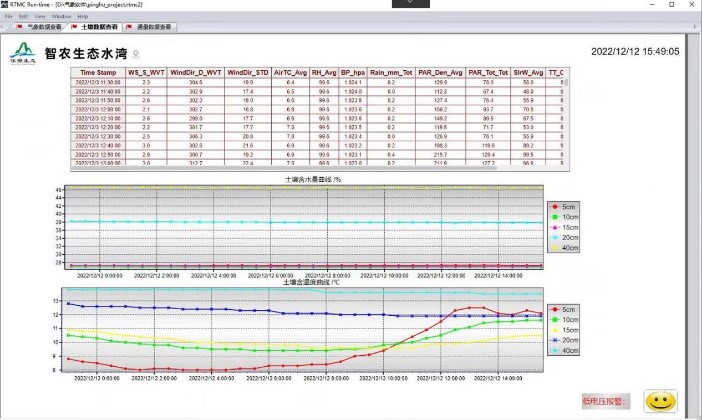Click the 10cm green marker in moisture legend

[x=555, y=217]
